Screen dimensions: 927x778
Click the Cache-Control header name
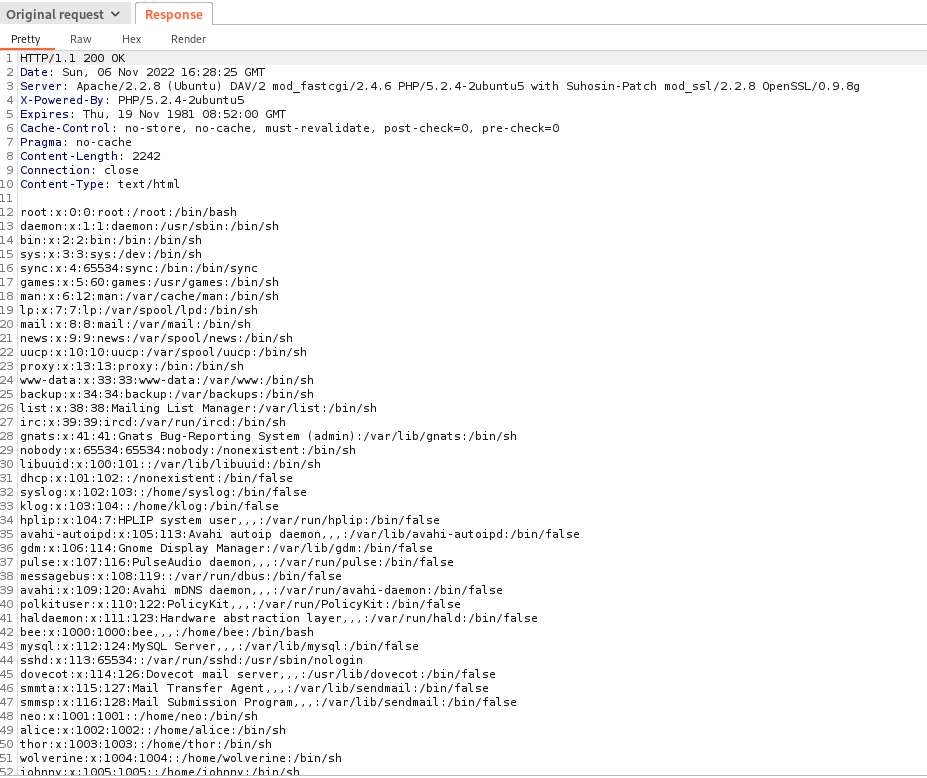65,128
